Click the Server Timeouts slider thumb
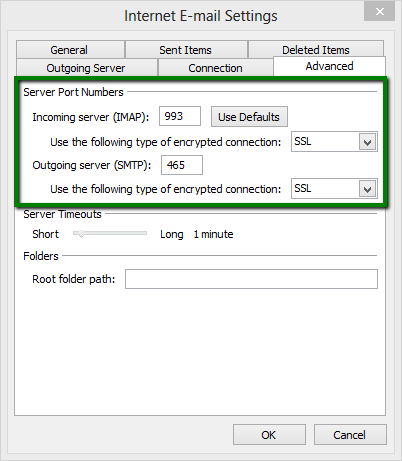 81,234
